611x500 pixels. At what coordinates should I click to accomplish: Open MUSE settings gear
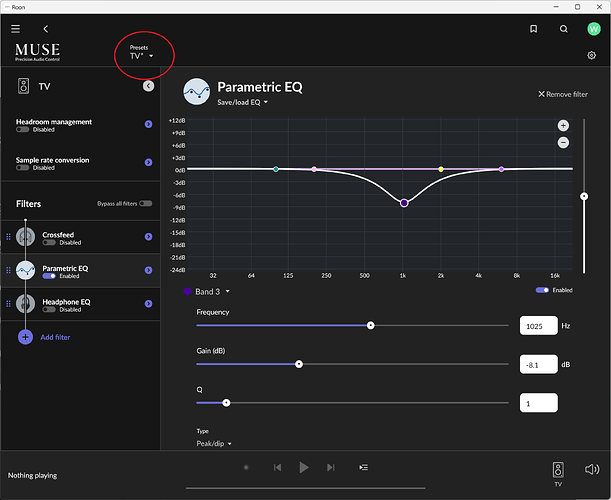click(591, 55)
